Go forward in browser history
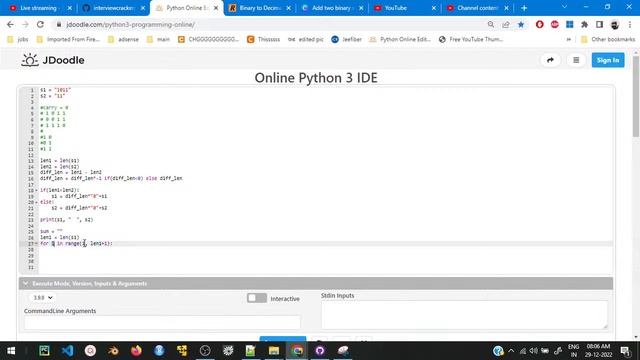Image resolution: width=640 pixels, height=360 pixels. [x=25, y=24]
